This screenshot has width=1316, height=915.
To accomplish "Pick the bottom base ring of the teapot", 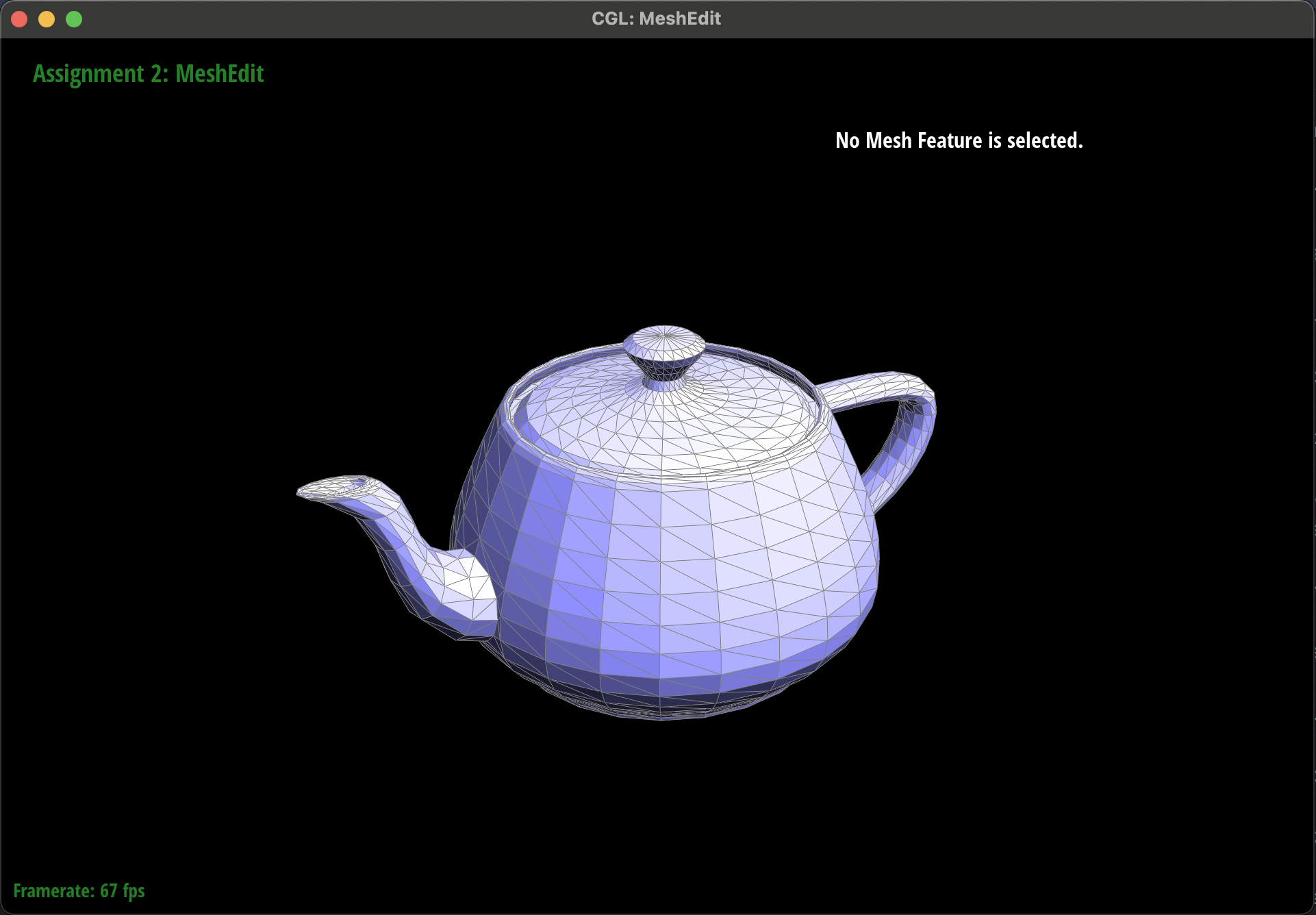I will [x=661, y=711].
